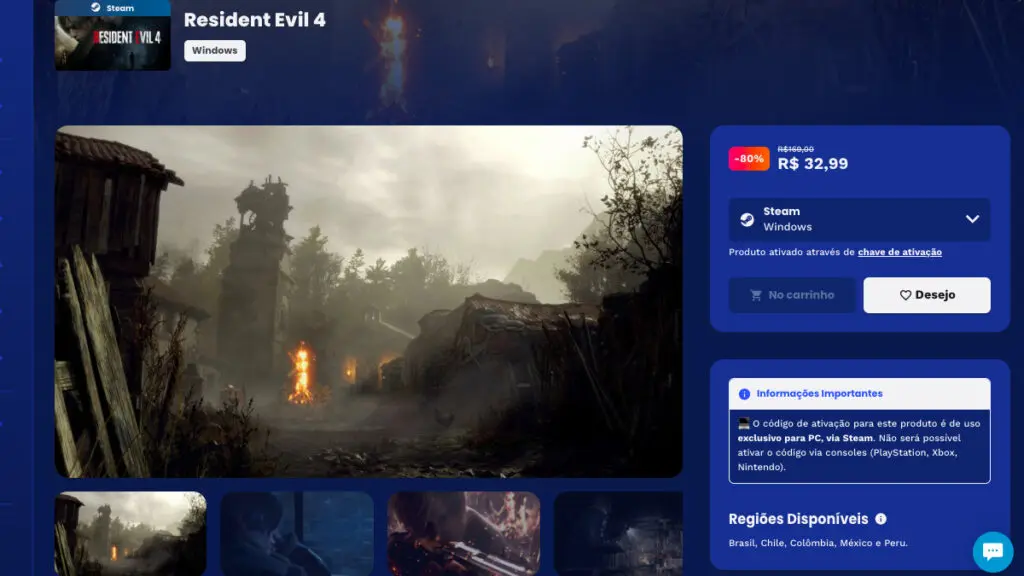Select the village scene thumbnail
Image resolution: width=1024 pixels, height=576 pixels.
[131, 534]
